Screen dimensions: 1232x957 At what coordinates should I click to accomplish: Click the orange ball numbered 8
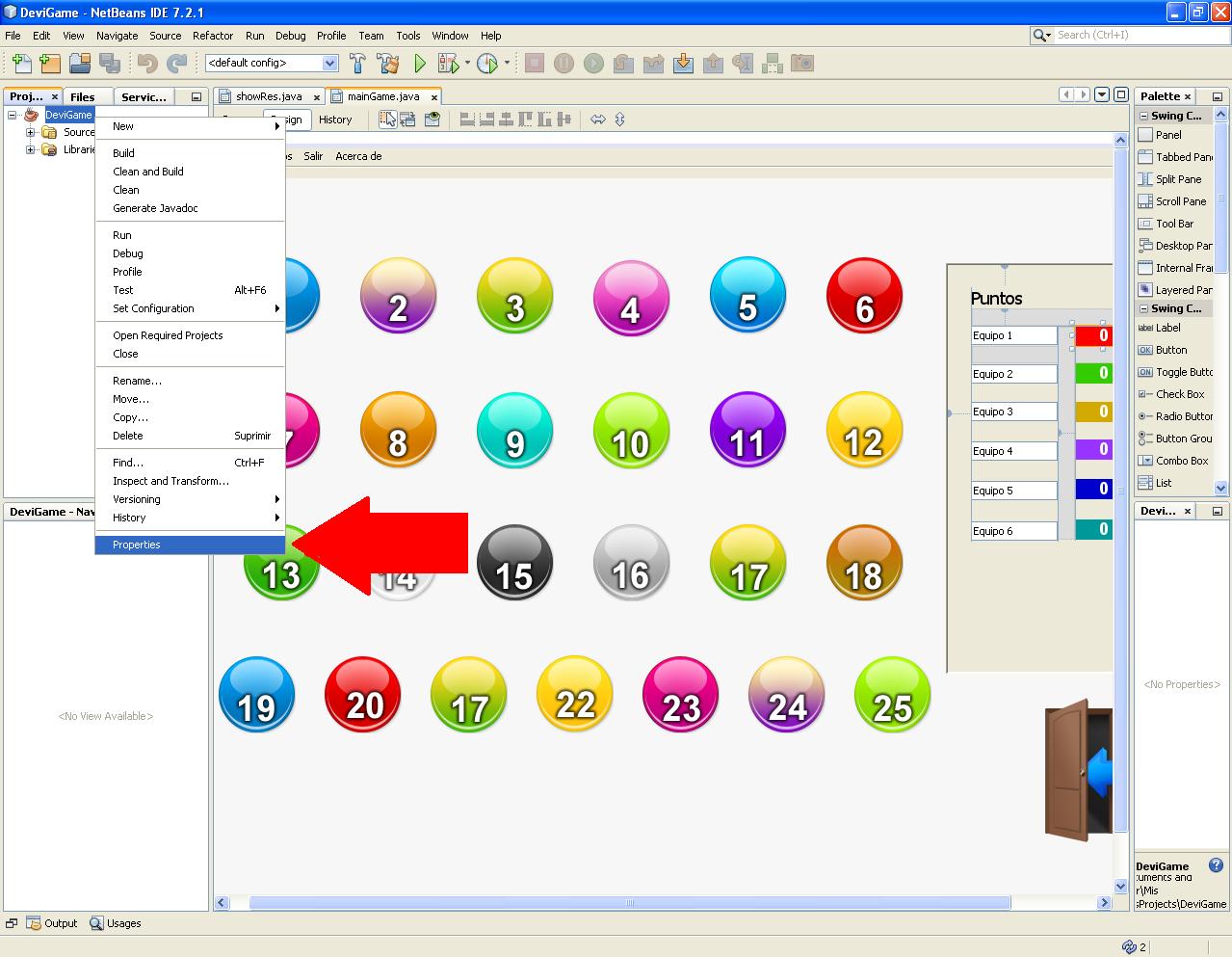[x=398, y=430]
